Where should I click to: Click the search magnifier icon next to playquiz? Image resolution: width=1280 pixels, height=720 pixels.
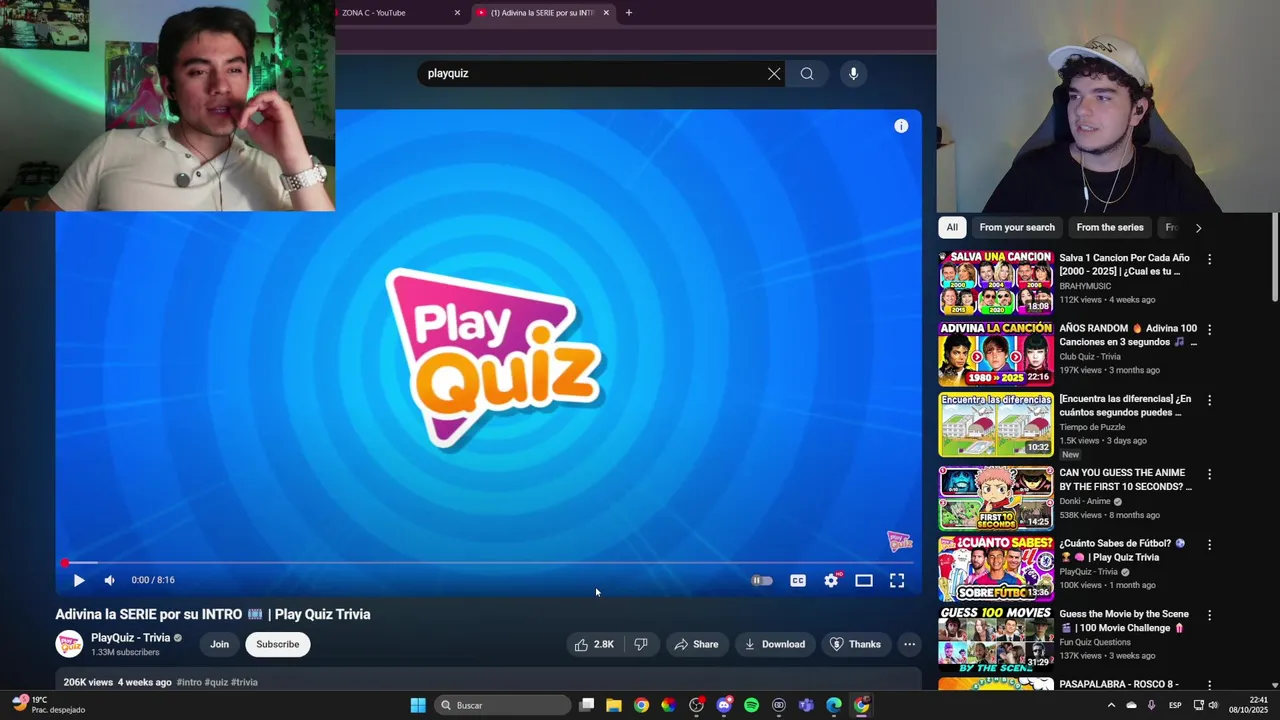click(x=807, y=73)
